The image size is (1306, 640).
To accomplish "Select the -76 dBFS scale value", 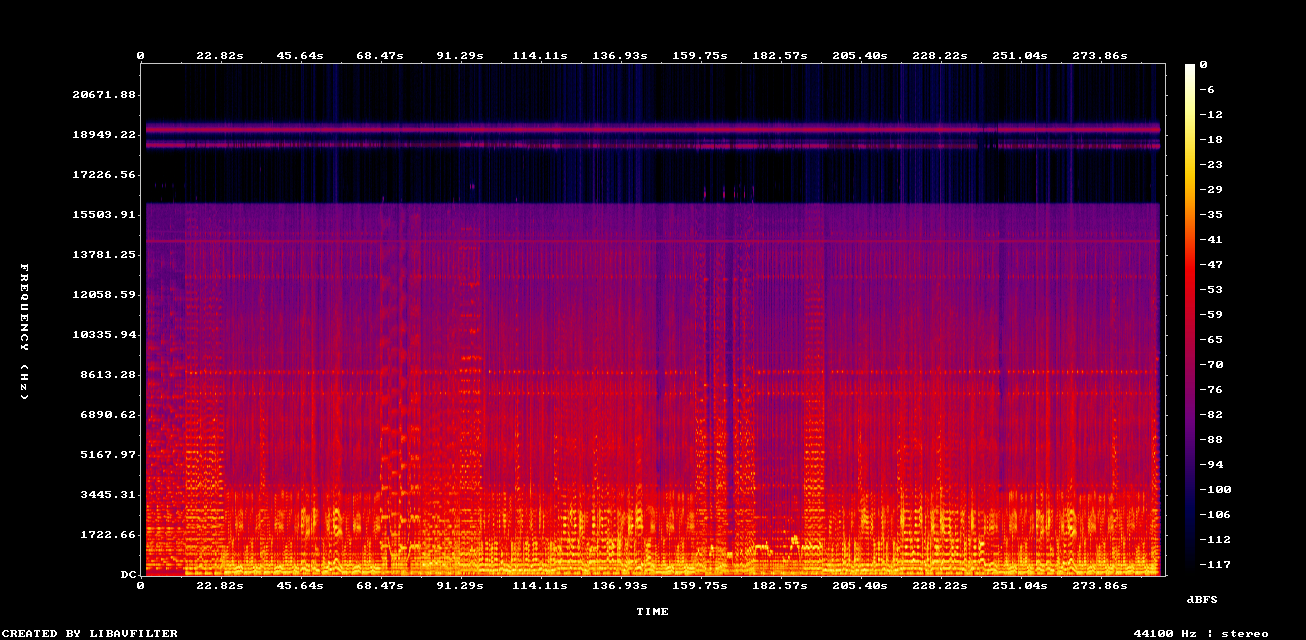I will coord(1211,390).
